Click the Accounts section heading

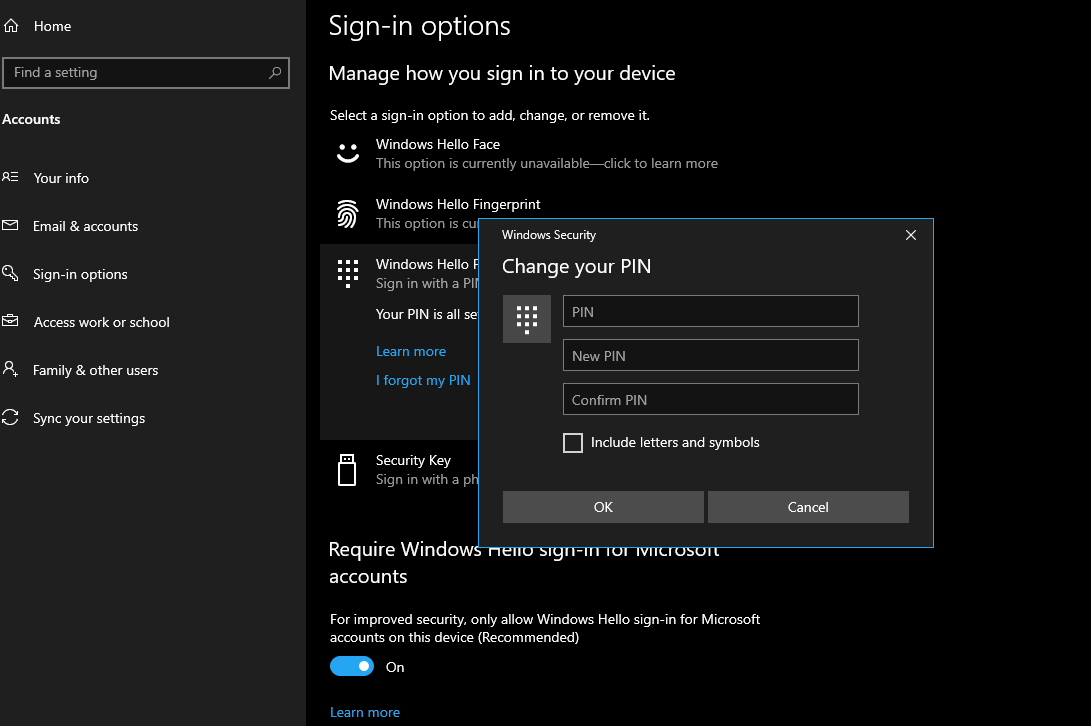click(x=31, y=119)
